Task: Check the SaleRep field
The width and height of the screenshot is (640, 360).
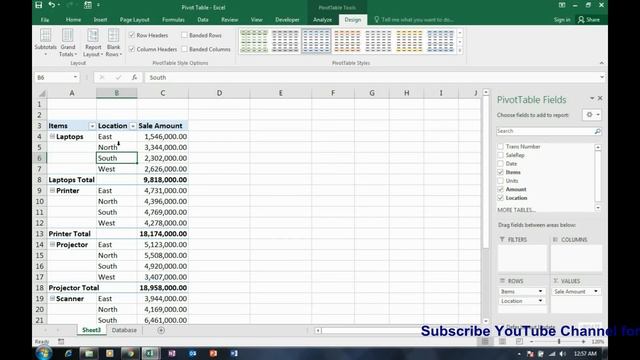Action: (500, 155)
